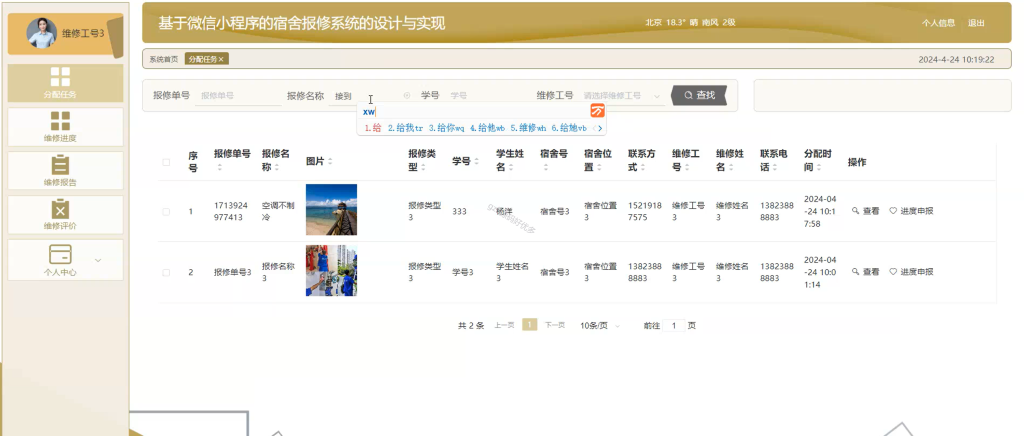Screen dimensions: 1024x436
Task: Open 分配任务 grid icon in sidebar
Action: 60,76
